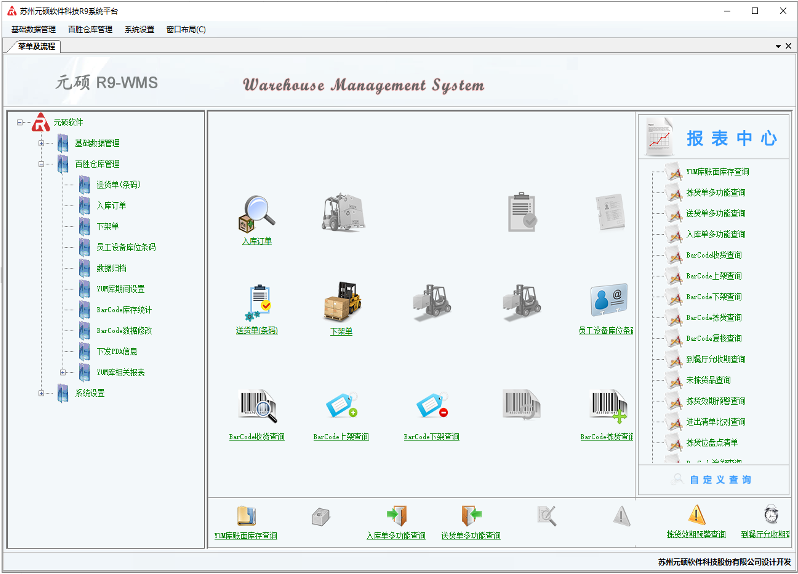798x574 pixels.
Task: Open the BarCode收货查询 barcode icon
Action: [x=256, y=406]
